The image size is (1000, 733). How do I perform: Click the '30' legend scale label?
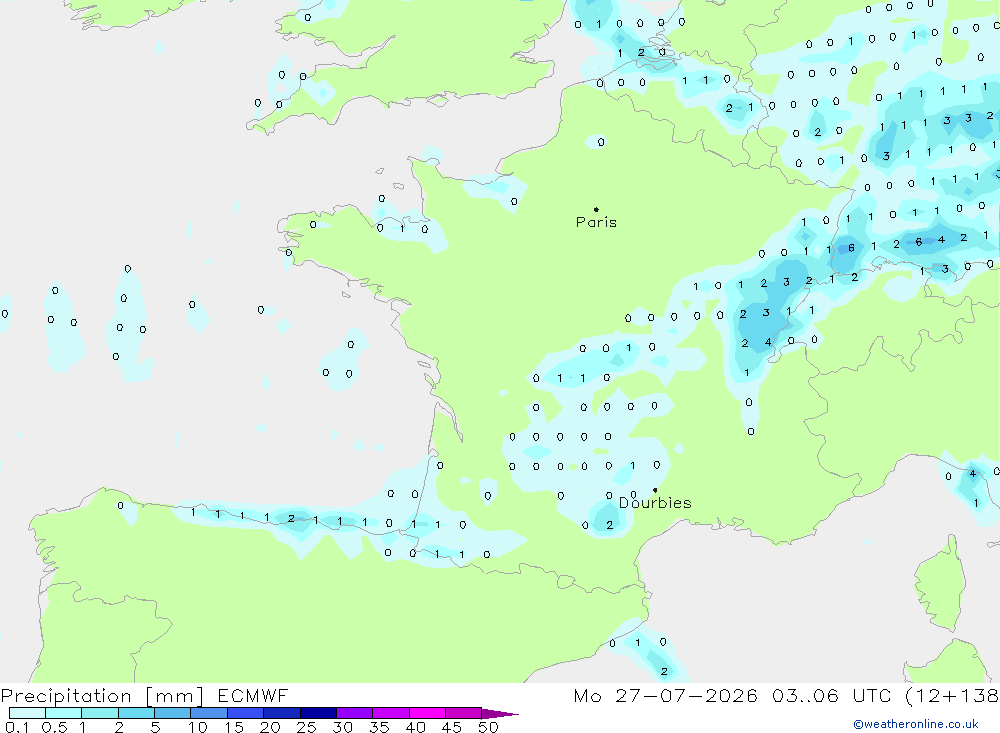(343, 727)
